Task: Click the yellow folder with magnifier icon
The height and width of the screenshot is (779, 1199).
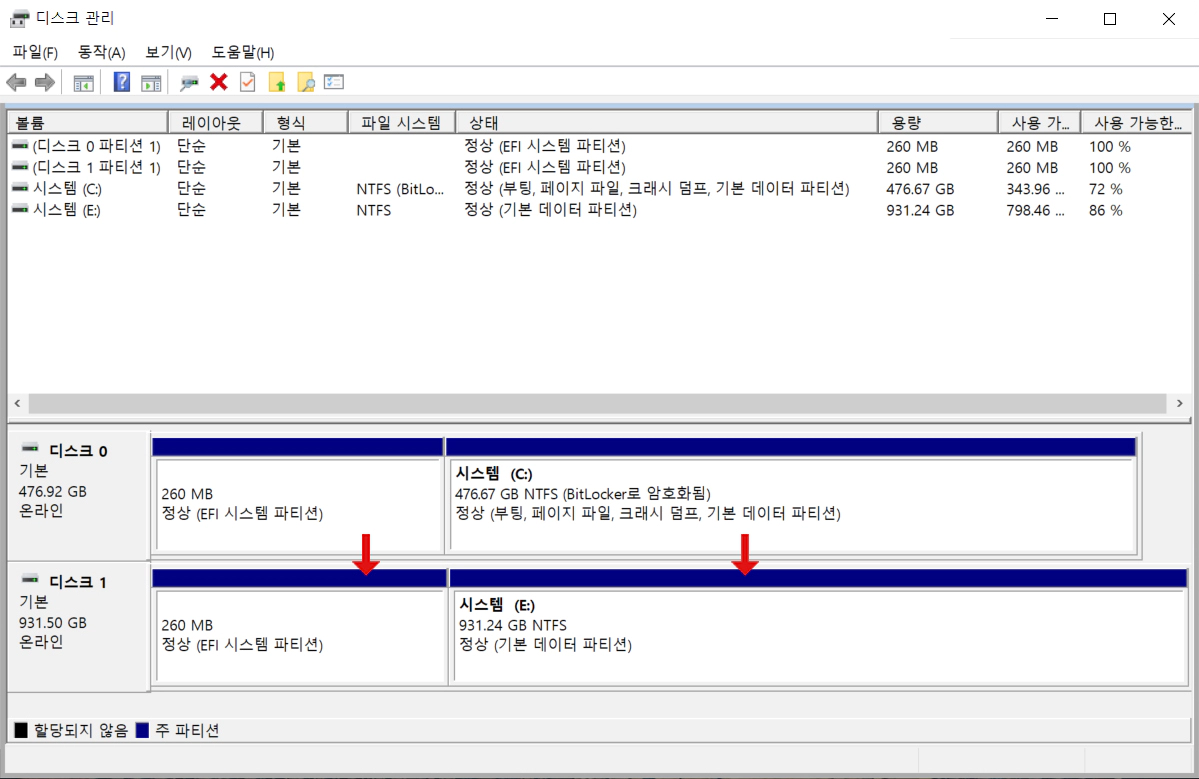Action: (x=306, y=83)
